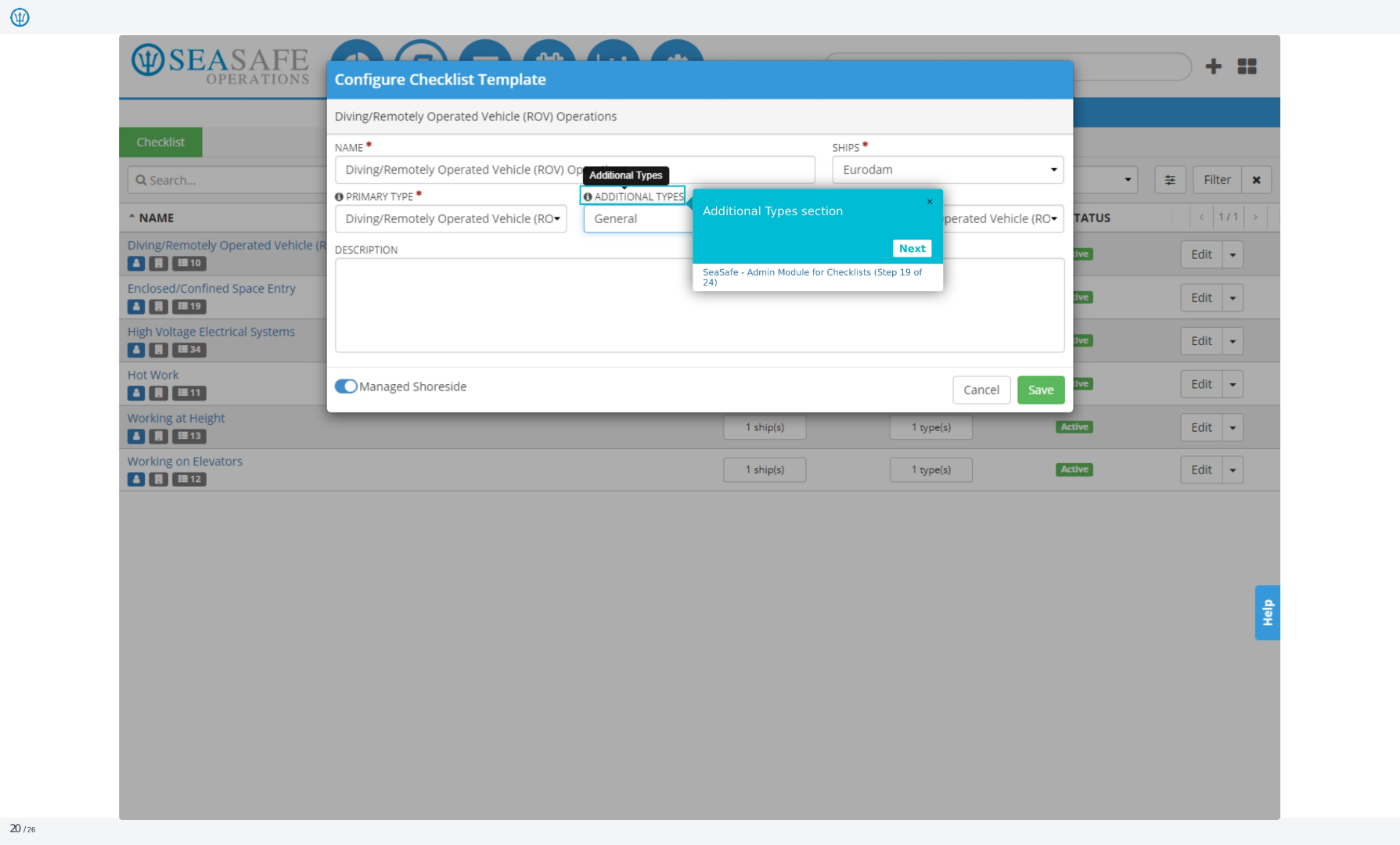The image size is (1400, 845).
Task: Click Edit for the Hot Work row
Action: [1201, 384]
